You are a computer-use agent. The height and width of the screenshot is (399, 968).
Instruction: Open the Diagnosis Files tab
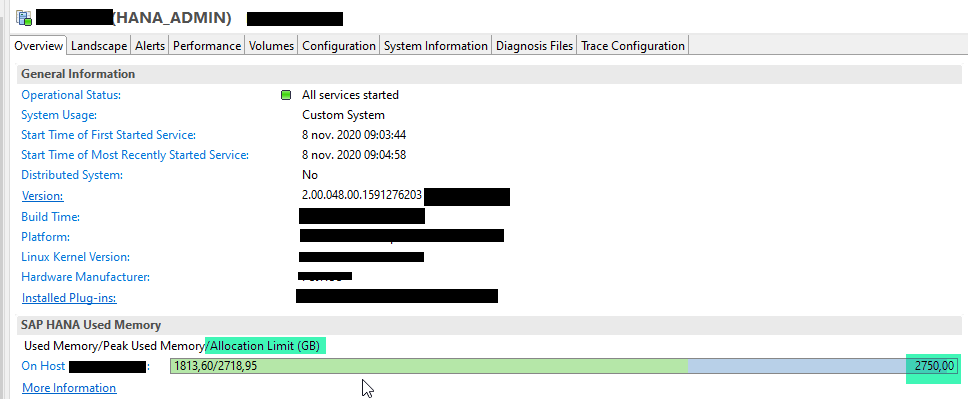[x=535, y=46]
